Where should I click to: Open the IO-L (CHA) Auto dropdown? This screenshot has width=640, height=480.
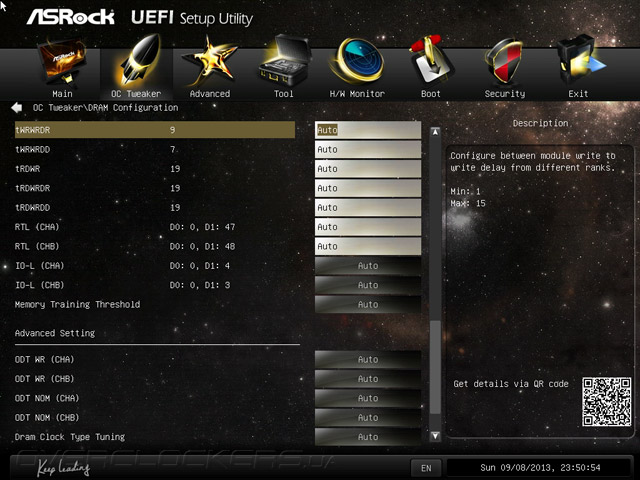click(x=368, y=266)
